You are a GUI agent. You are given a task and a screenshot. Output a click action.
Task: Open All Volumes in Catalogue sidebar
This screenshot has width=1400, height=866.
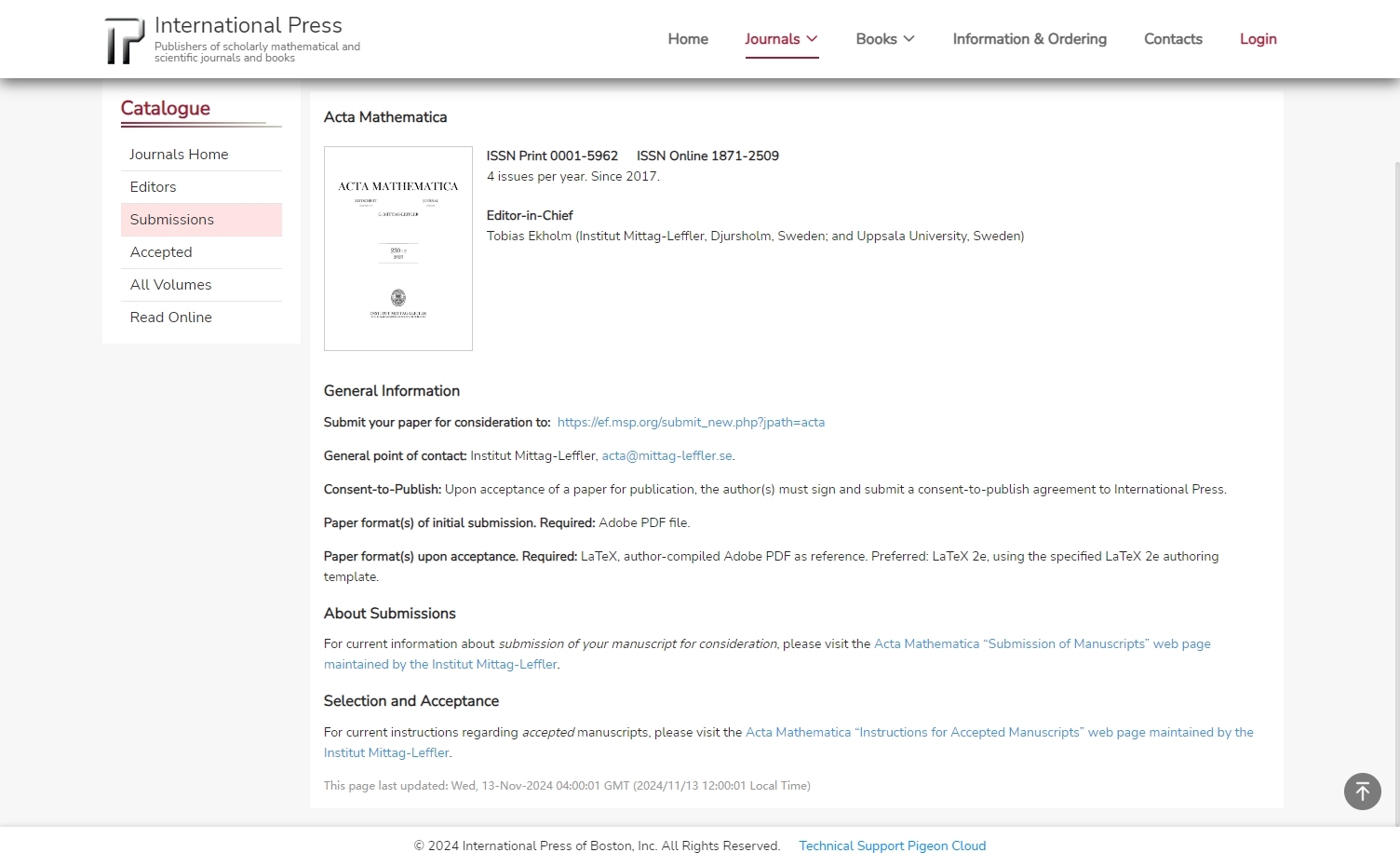(x=201, y=285)
